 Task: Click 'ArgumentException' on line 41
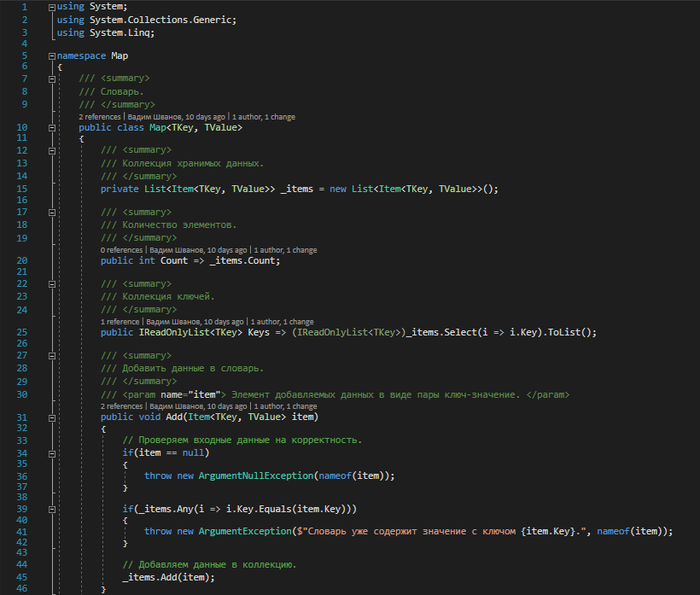point(245,531)
